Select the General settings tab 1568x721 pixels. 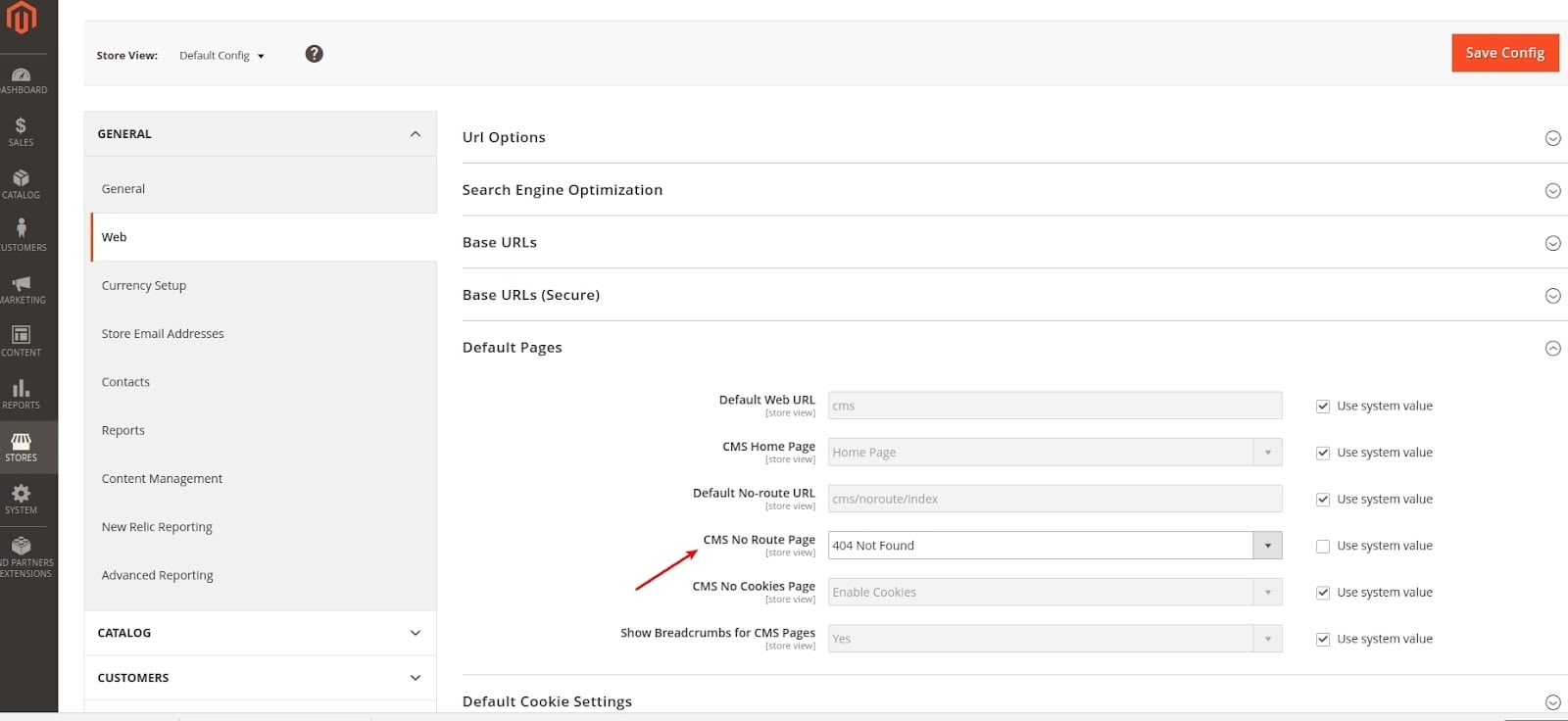pyautogui.click(x=264, y=189)
